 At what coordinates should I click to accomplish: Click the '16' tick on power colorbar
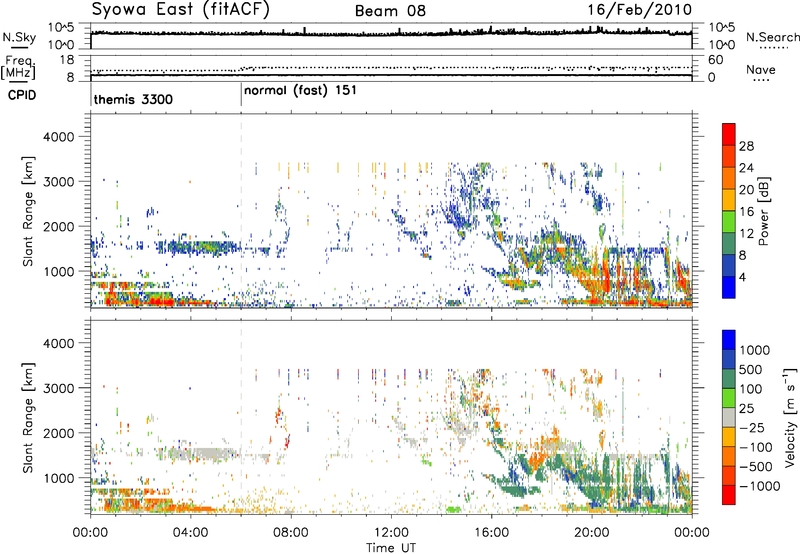[746, 212]
